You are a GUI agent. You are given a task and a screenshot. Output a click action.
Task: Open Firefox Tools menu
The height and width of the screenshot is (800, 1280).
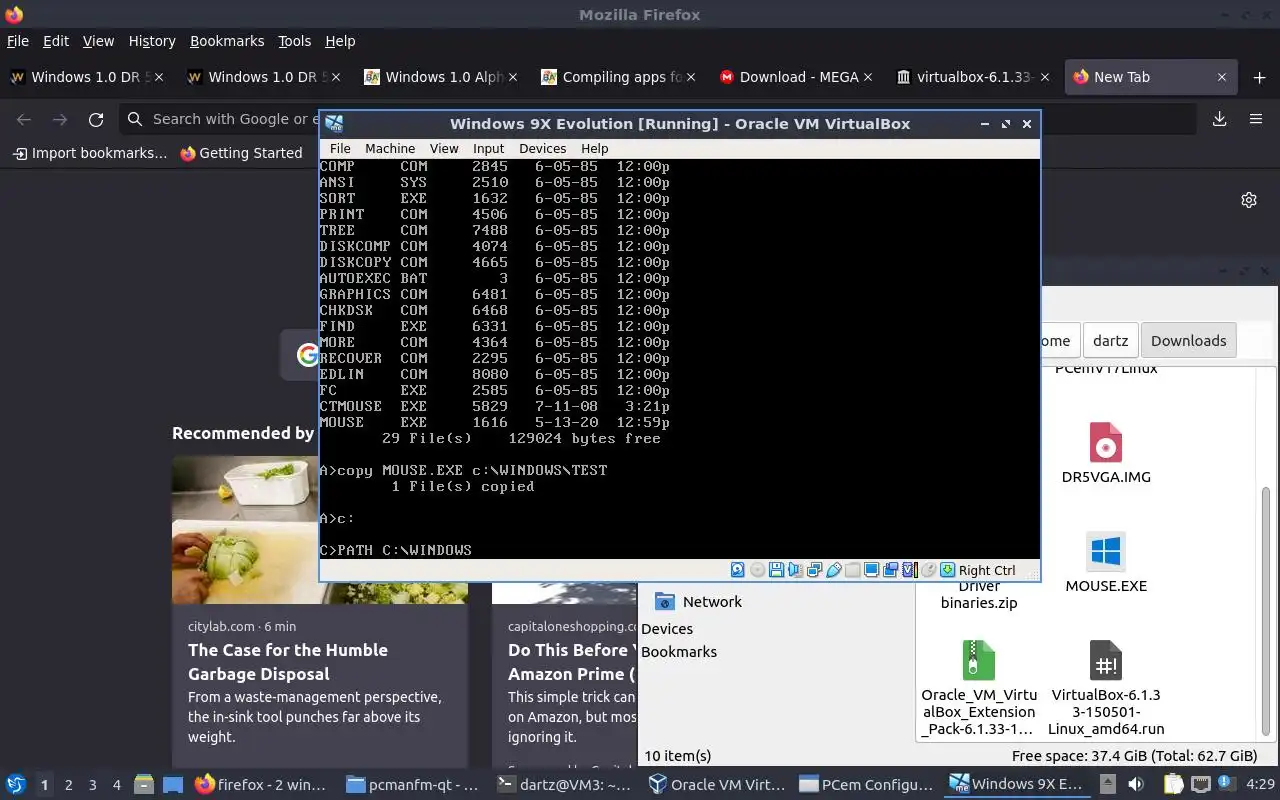point(294,41)
